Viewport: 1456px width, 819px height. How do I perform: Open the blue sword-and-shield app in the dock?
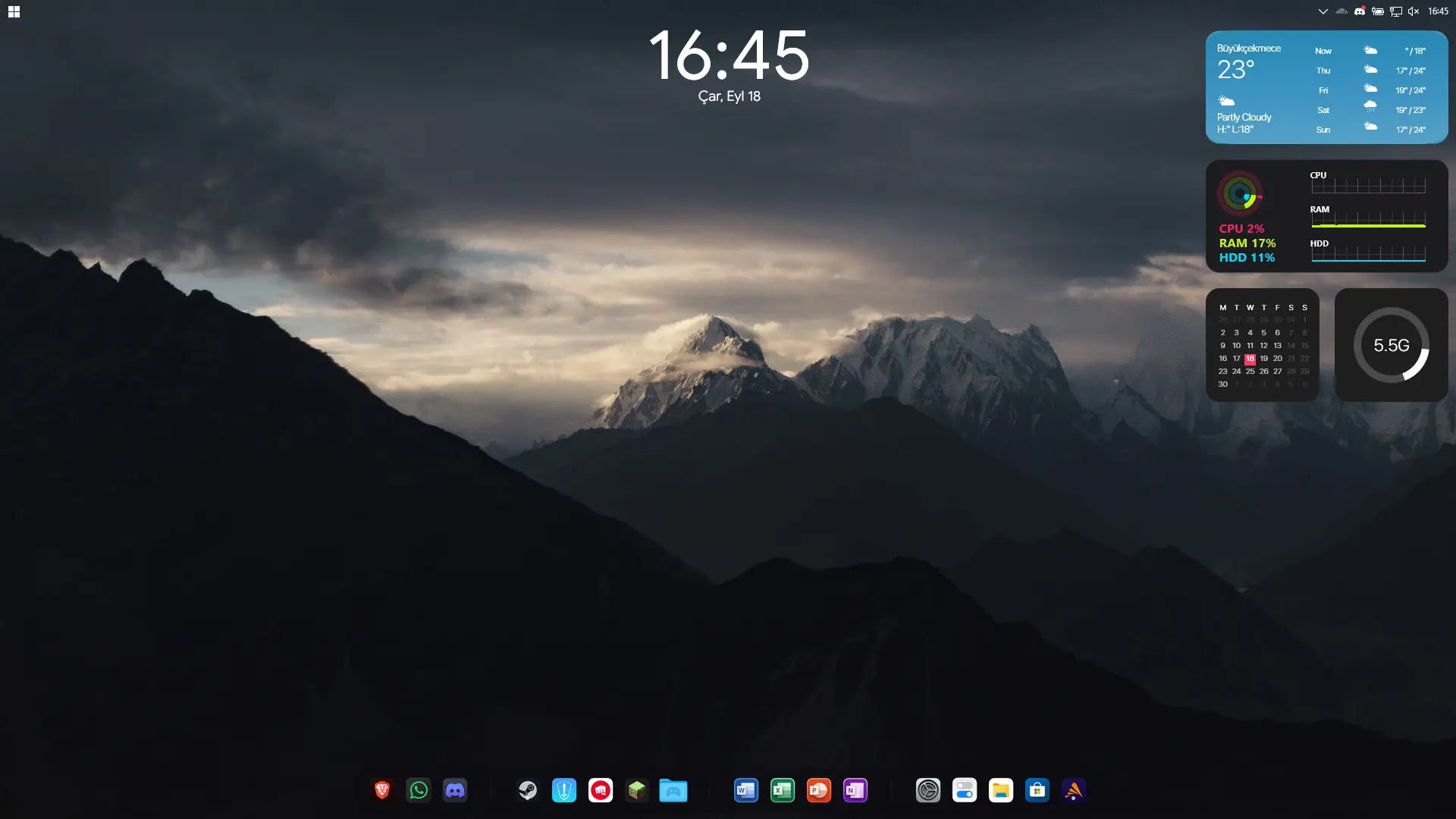[x=564, y=790]
